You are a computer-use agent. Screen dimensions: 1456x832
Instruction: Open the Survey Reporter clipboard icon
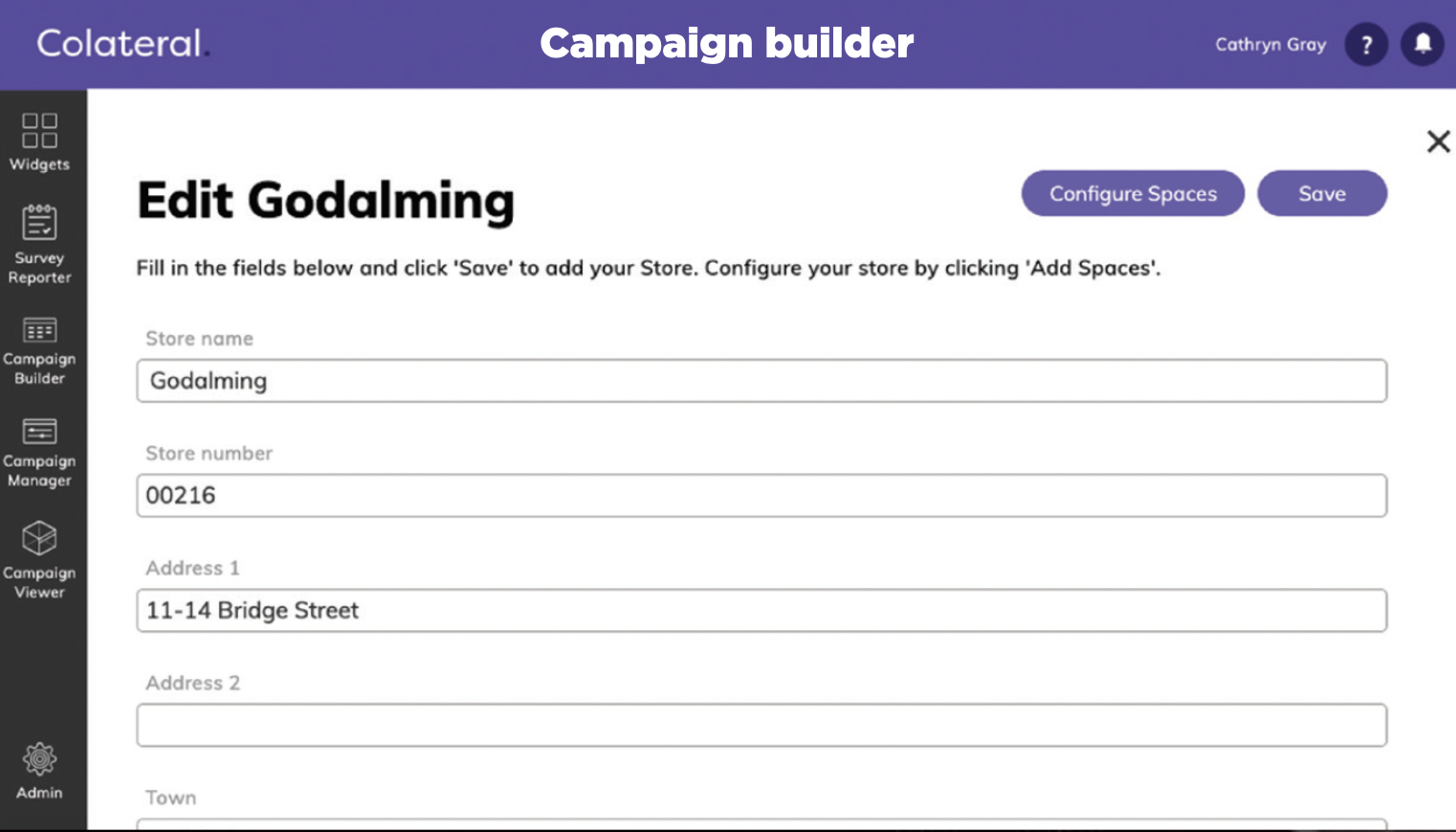point(39,222)
